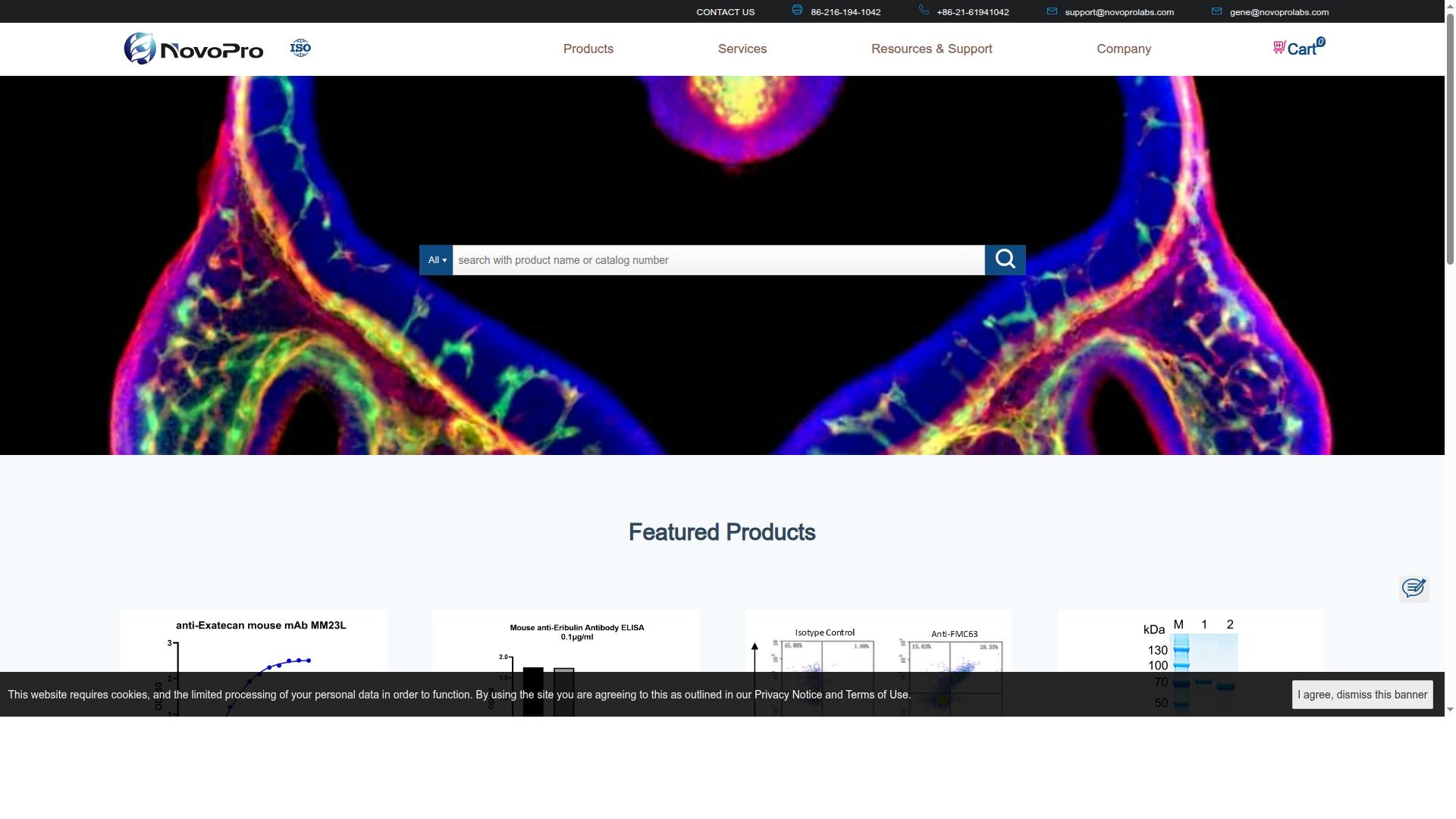Click I agree, dismiss this banner

click(x=1362, y=695)
